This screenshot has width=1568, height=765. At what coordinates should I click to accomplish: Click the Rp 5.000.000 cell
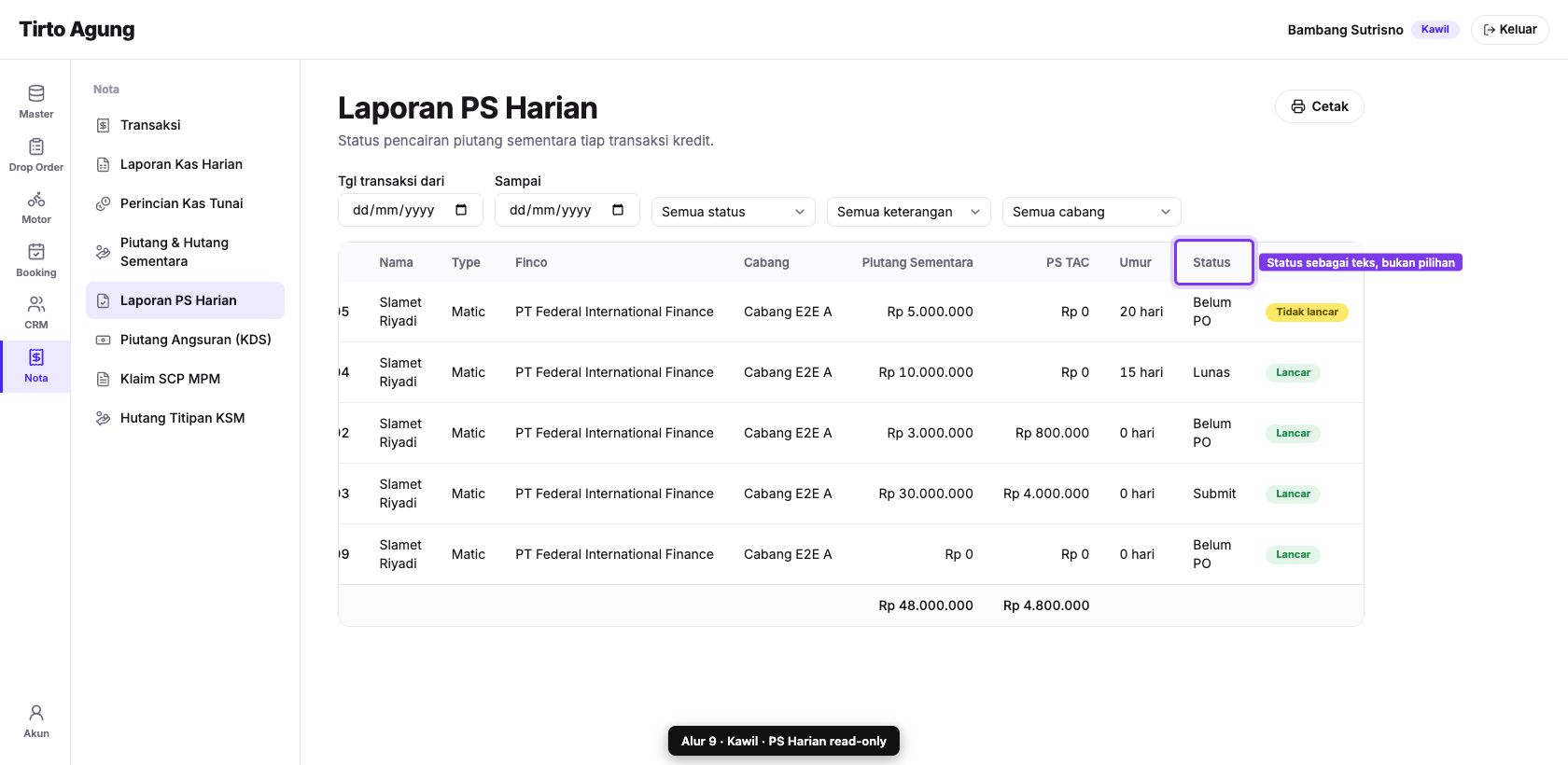[x=930, y=312]
